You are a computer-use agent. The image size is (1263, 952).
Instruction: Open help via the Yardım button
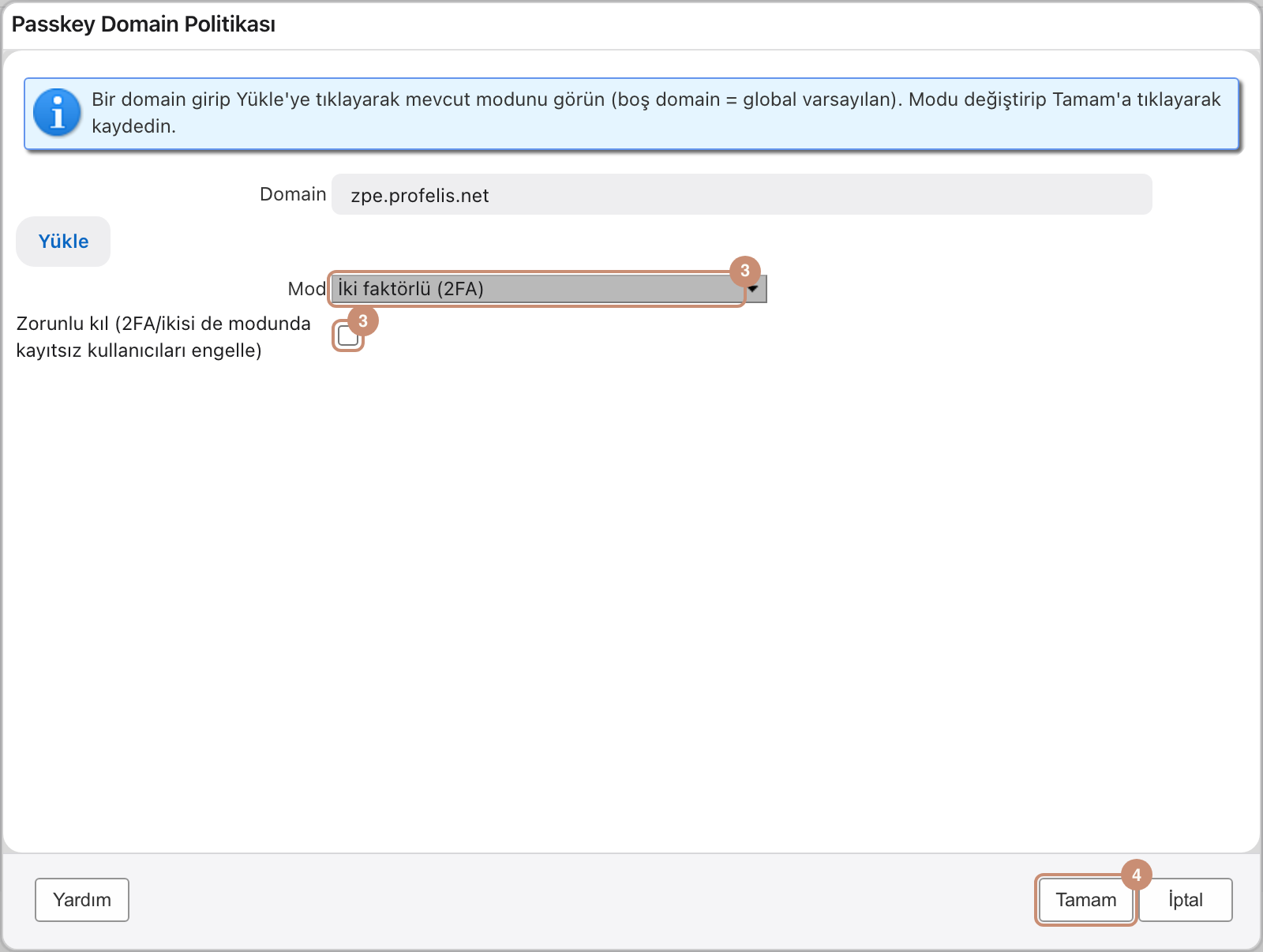pyautogui.click(x=82, y=900)
